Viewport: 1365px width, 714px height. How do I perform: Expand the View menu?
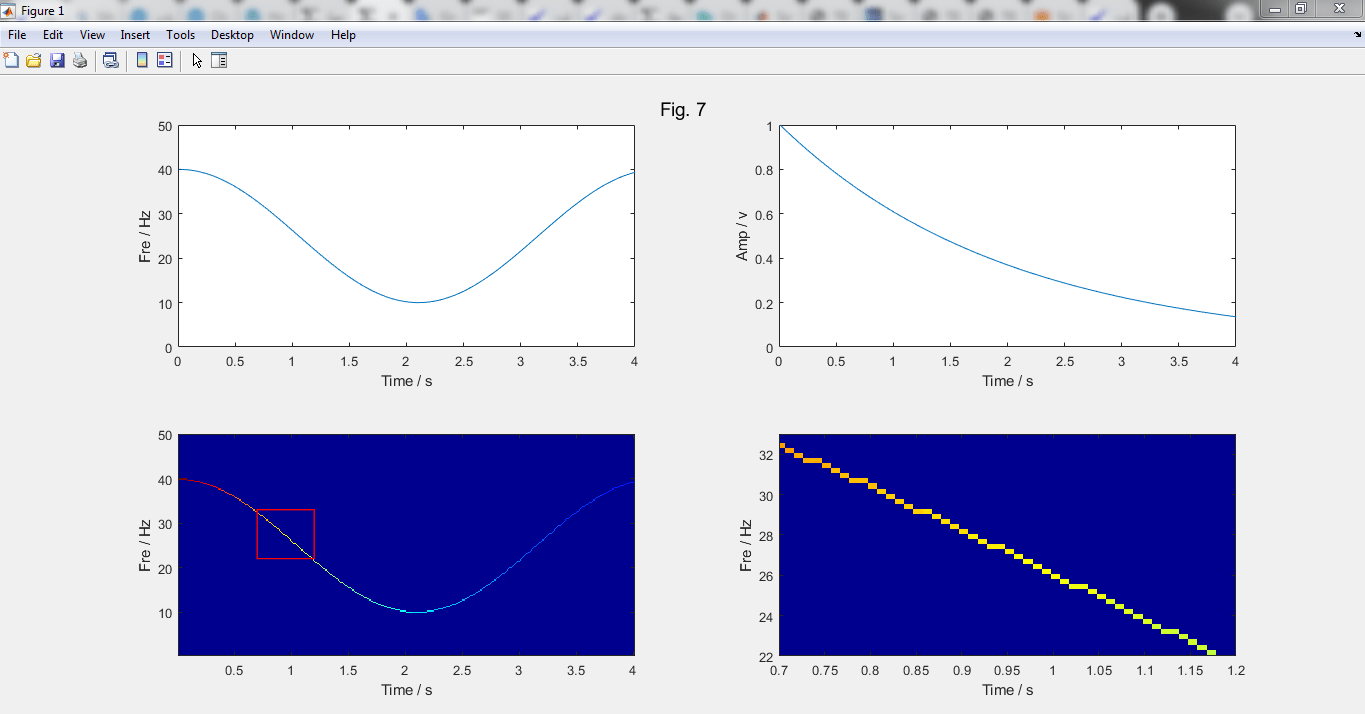coord(92,35)
